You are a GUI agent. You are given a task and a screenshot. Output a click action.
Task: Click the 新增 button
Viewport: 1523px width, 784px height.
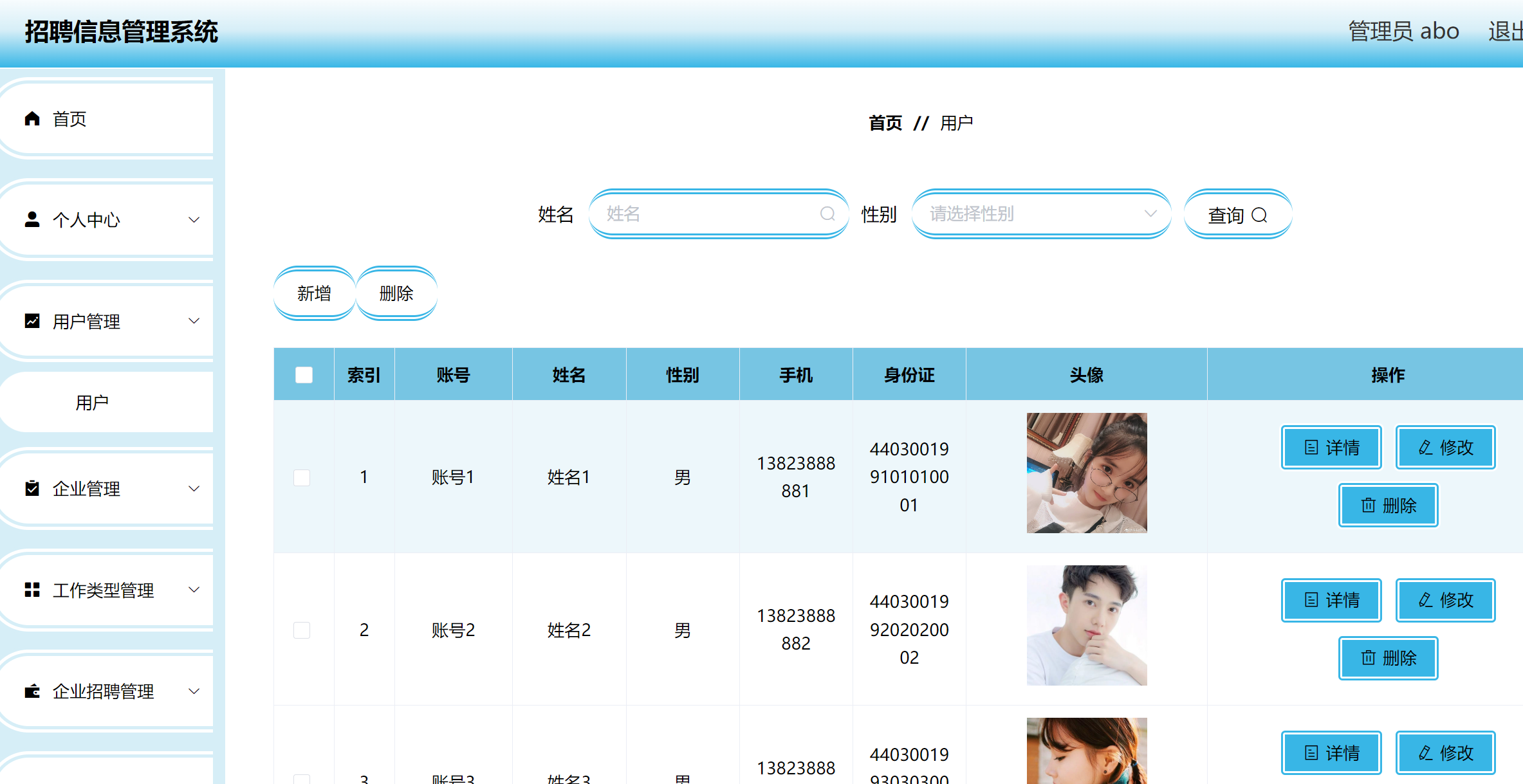click(x=314, y=293)
